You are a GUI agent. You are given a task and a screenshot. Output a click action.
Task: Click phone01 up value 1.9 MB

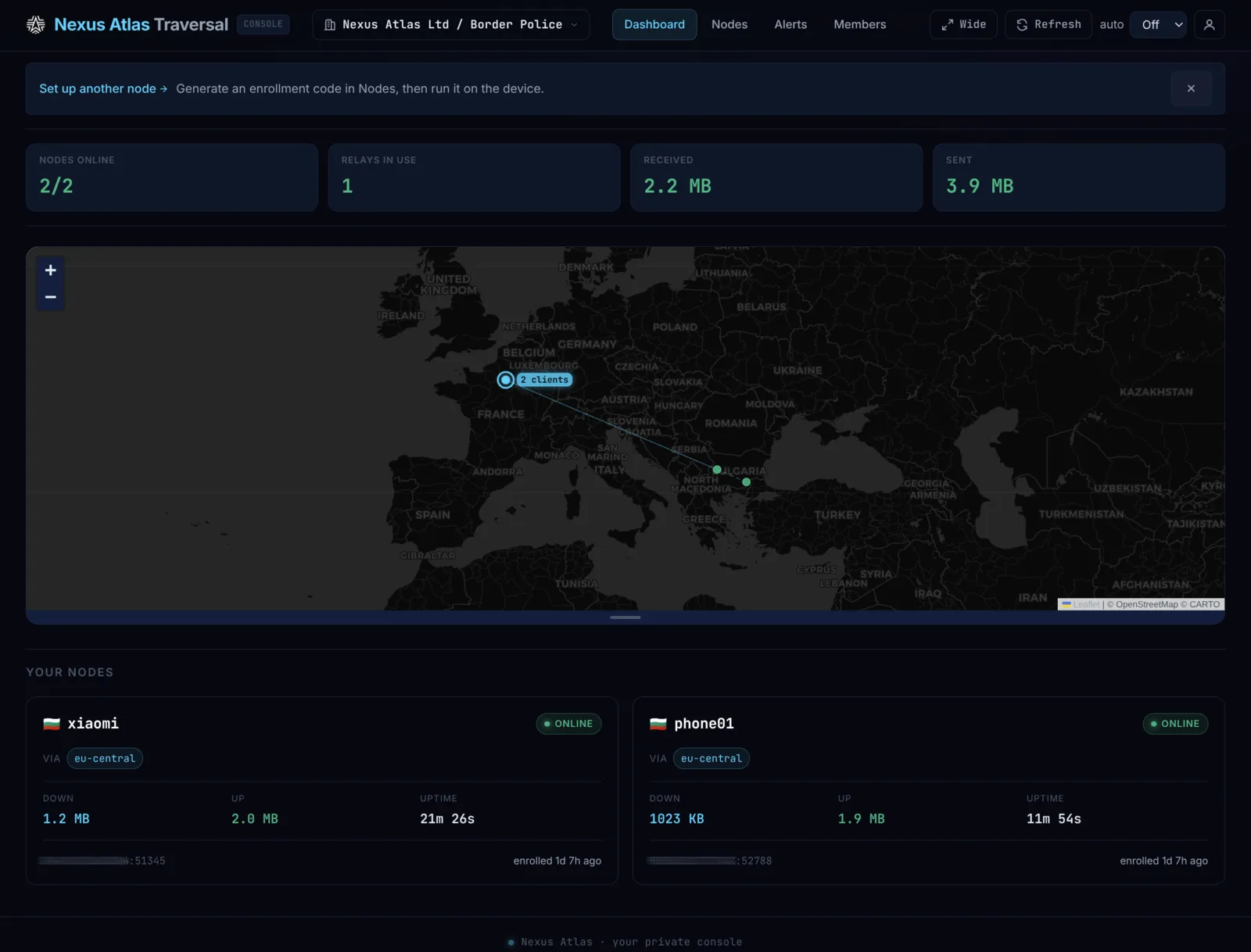(x=862, y=819)
